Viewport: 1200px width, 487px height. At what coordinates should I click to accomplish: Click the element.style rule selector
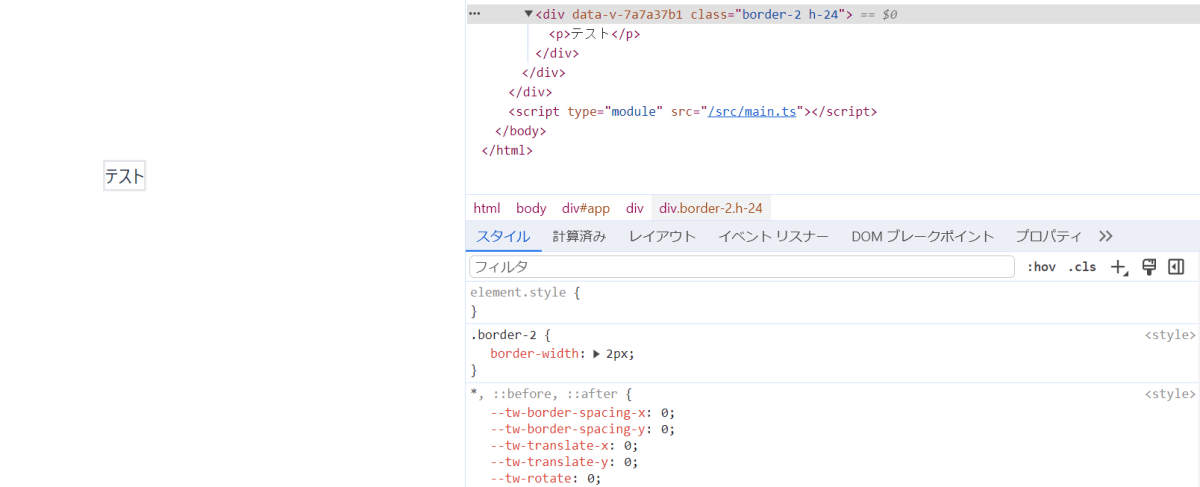(x=519, y=292)
